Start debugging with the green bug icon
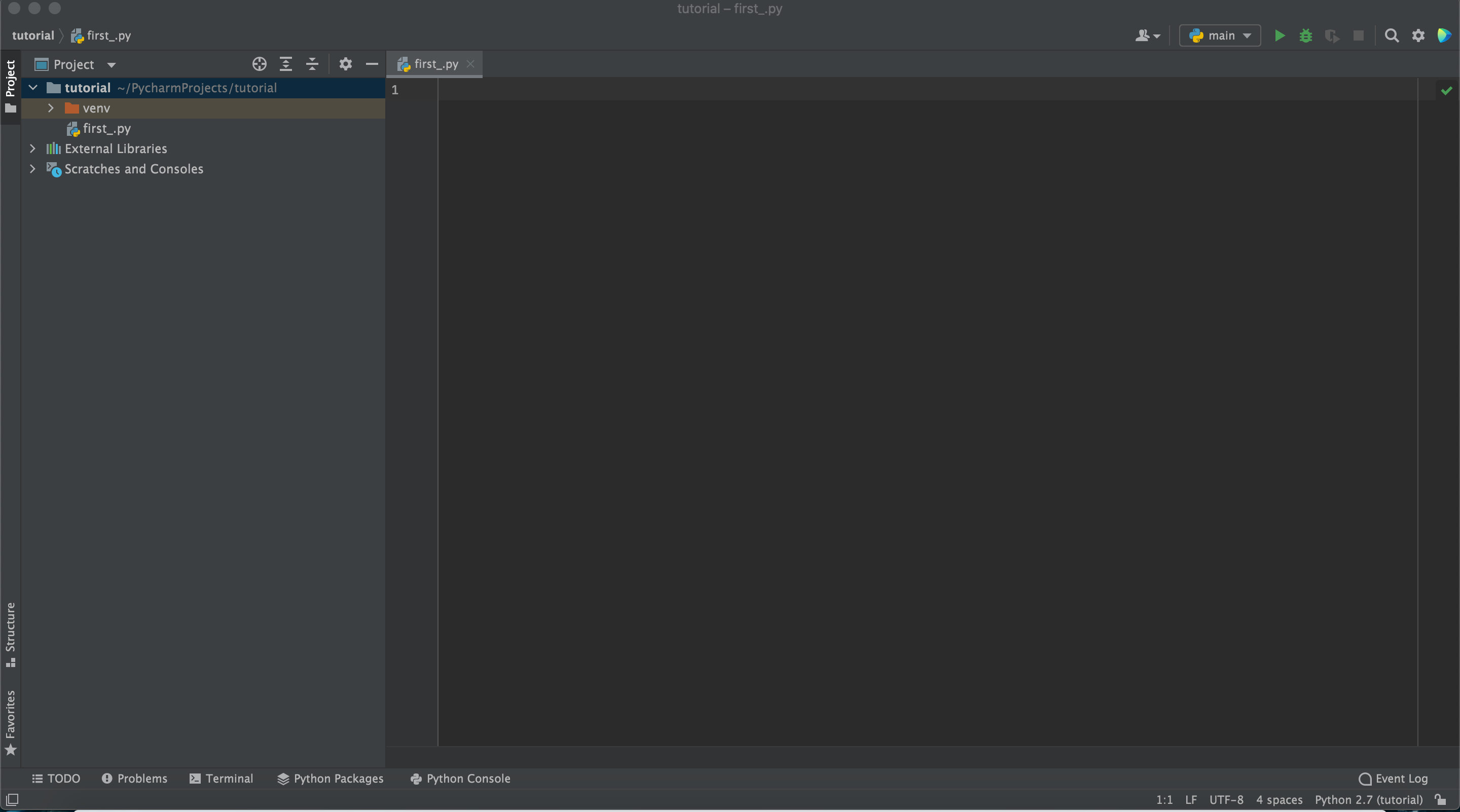The image size is (1460, 812). 1305,35
